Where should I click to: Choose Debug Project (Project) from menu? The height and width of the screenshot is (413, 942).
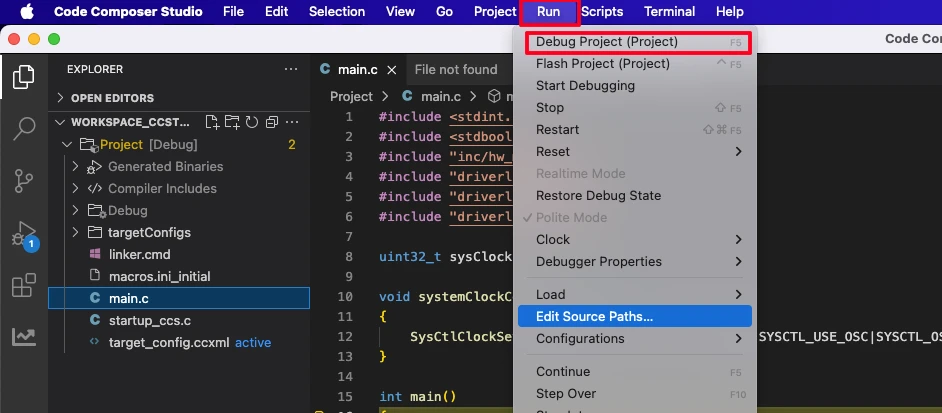click(607, 42)
